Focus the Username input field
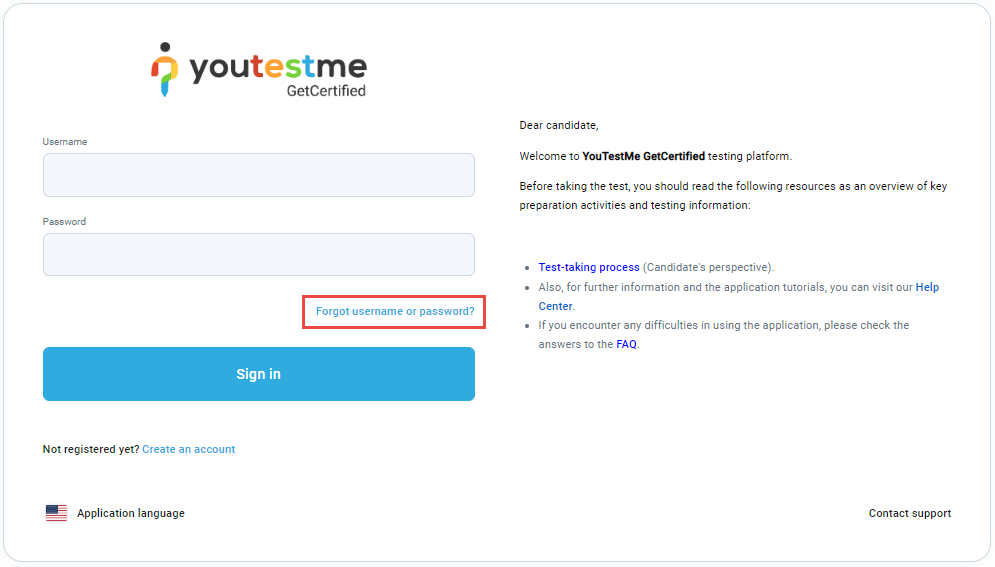 click(x=258, y=175)
